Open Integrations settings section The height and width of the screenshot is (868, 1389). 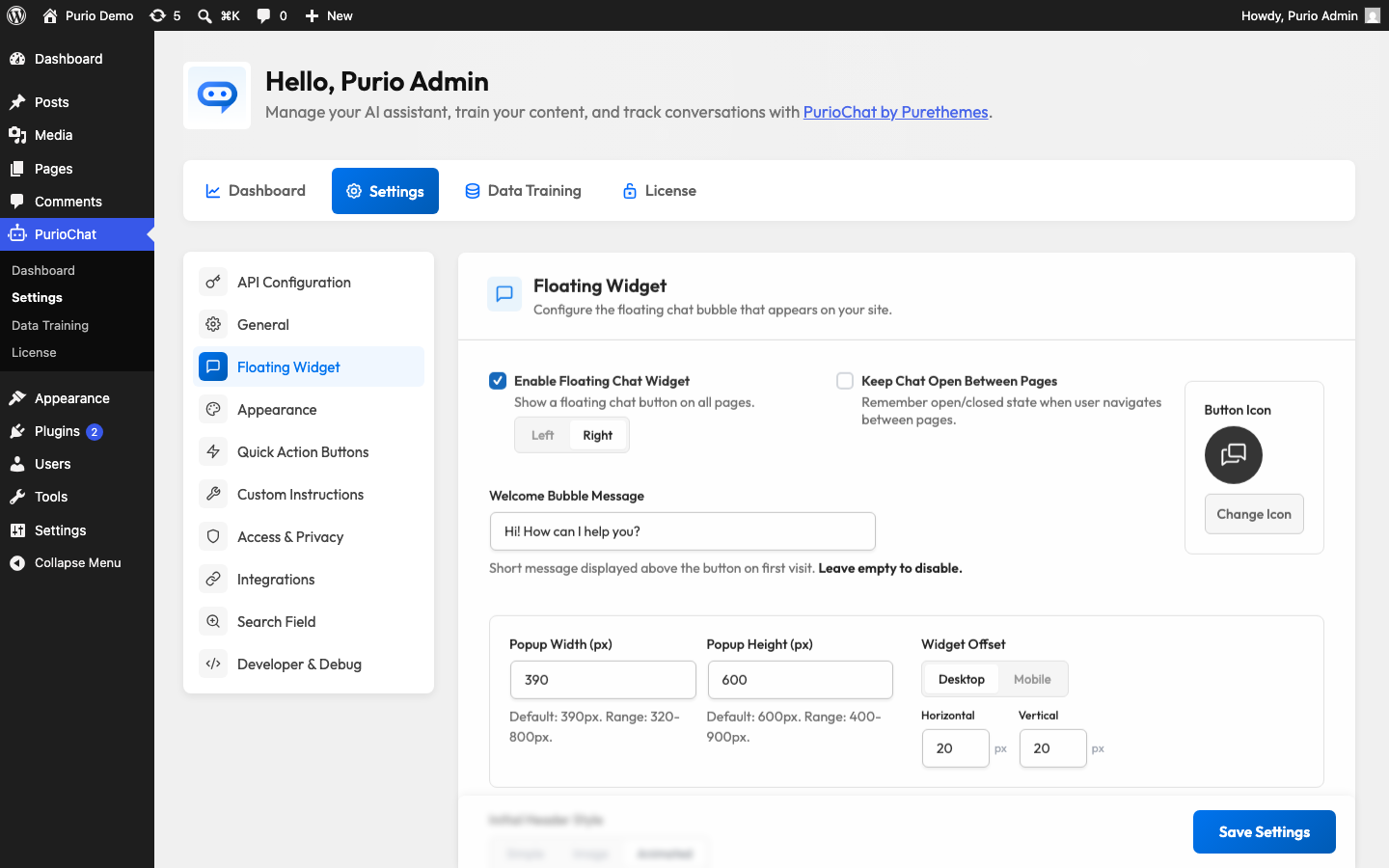309,579
